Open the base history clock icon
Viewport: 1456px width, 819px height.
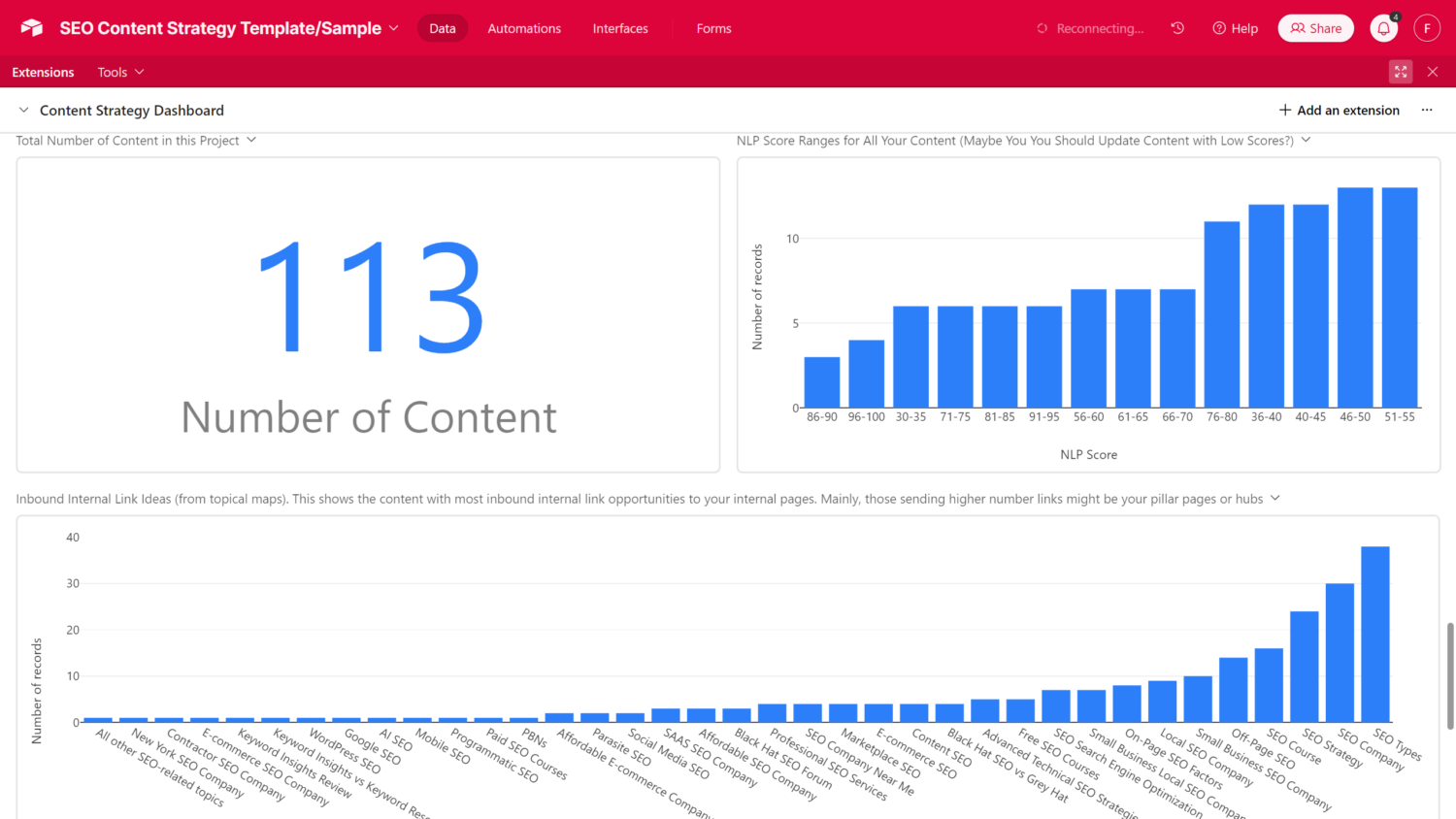pos(1177,28)
